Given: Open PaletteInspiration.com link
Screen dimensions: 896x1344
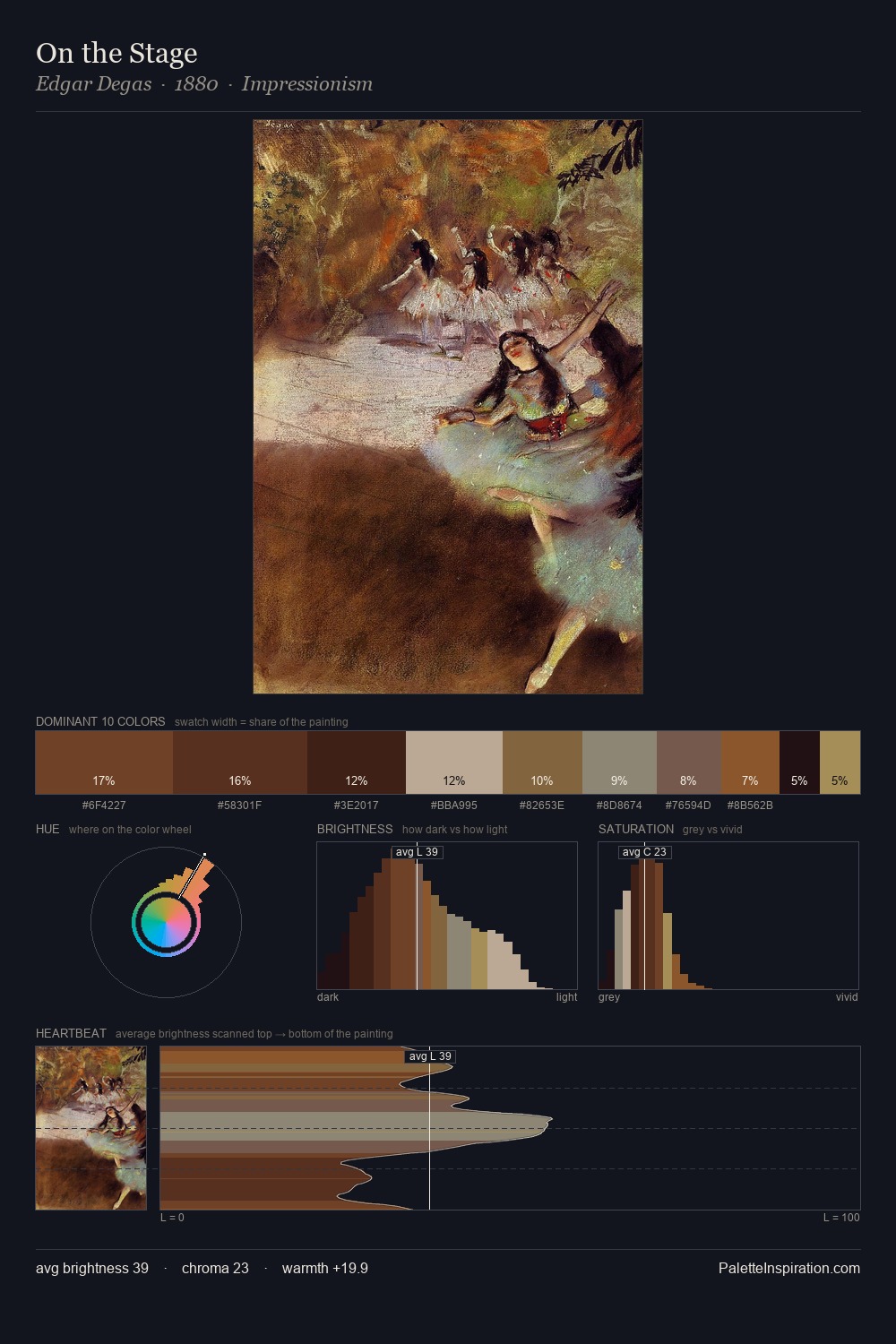Looking at the screenshot, I should (x=789, y=1269).
